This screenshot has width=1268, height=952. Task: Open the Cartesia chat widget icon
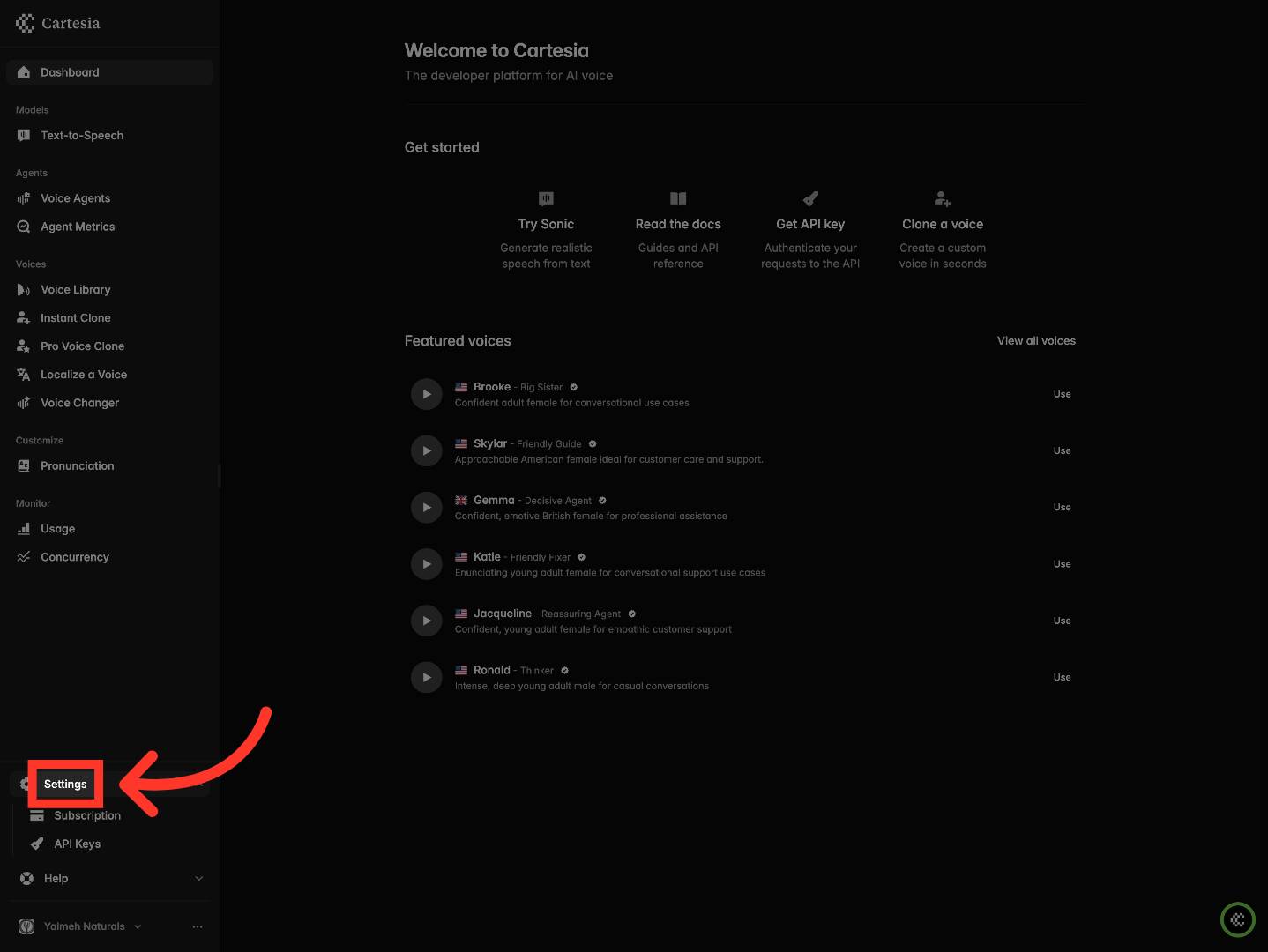[x=1238, y=919]
